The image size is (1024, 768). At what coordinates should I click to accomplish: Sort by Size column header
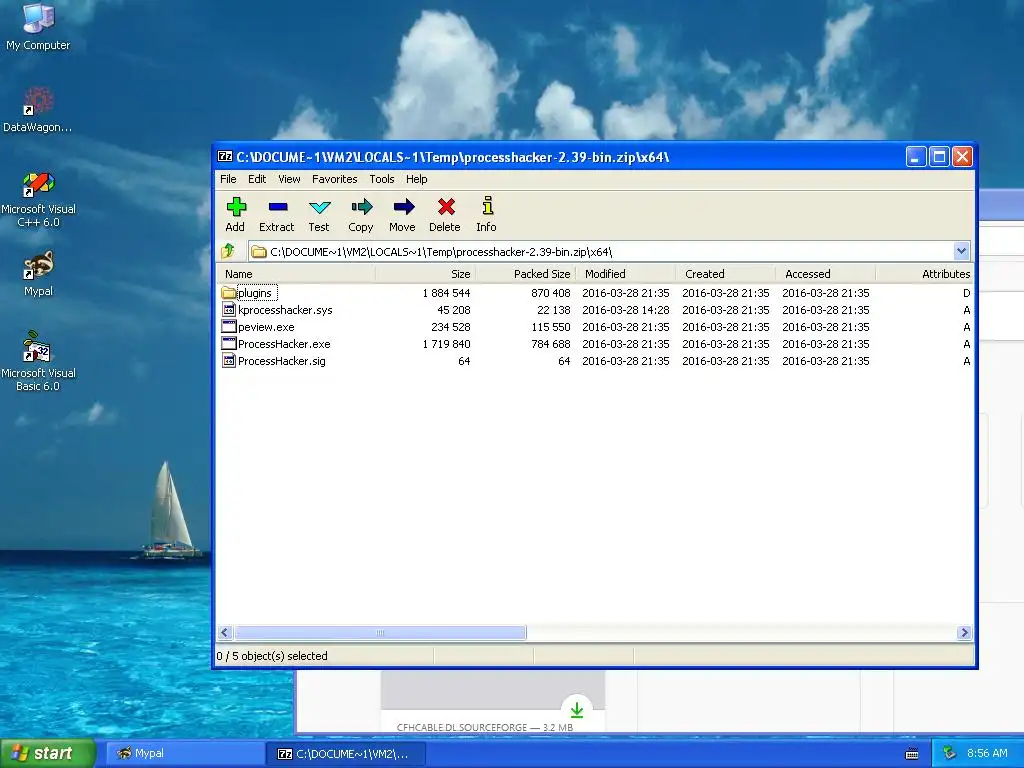click(x=425, y=274)
